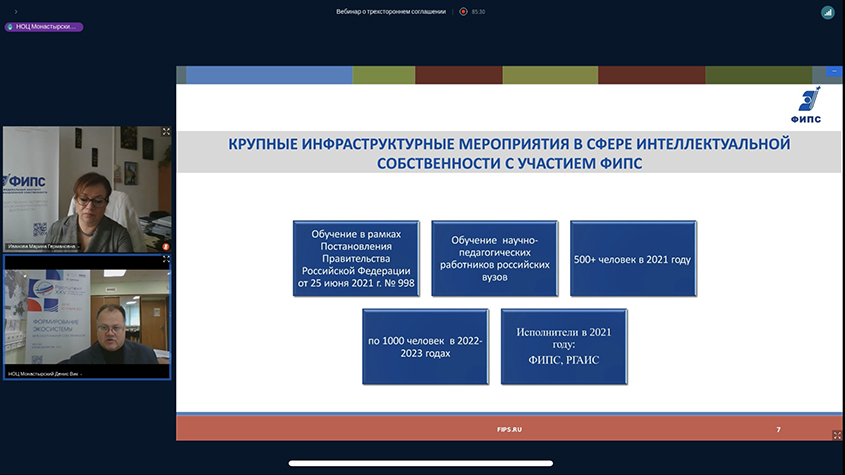The image size is (845, 475).
Task: Collapse the shared screen using the blue minus button
Action: [x=833, y=73]
